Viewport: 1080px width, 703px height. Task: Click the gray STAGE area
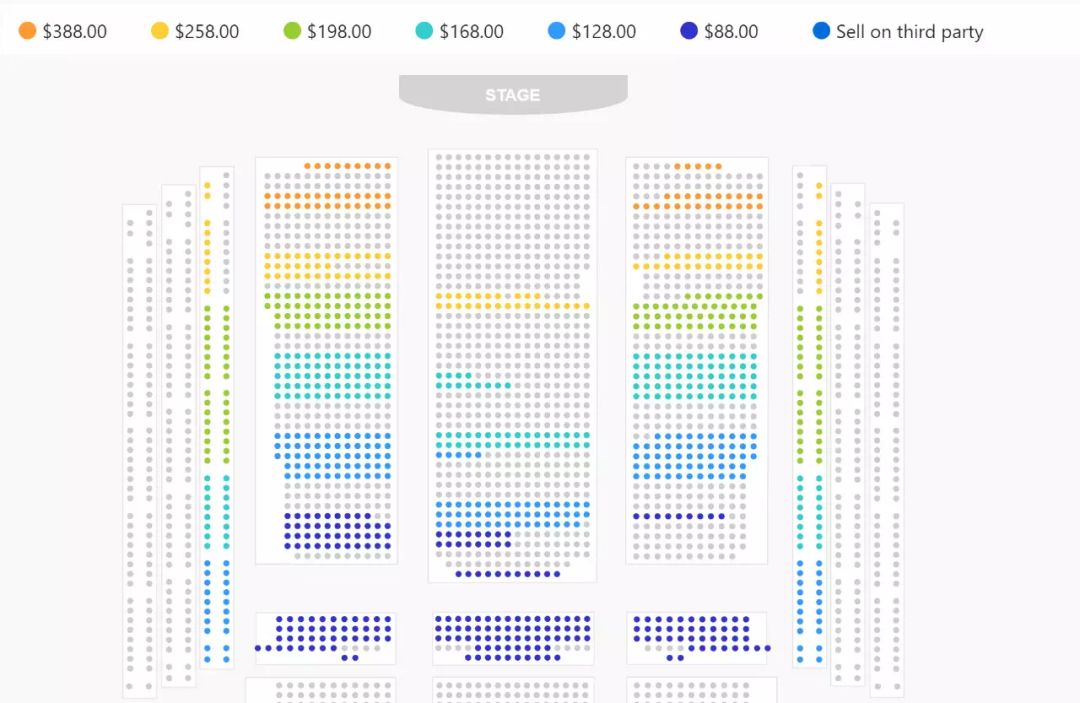pyautogui.click(x=513, y=94)
